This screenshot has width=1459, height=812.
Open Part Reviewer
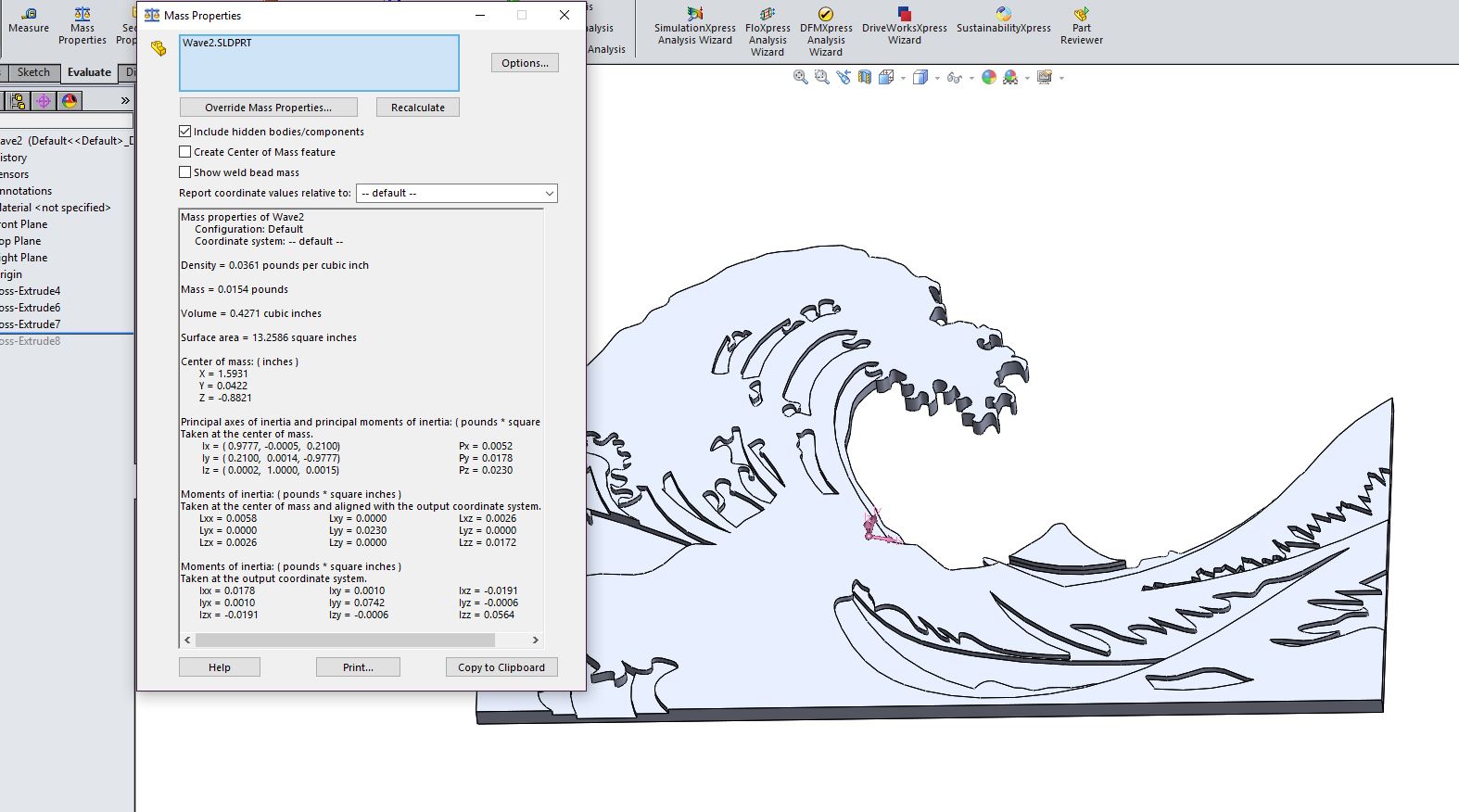(x=1082, y=26)
